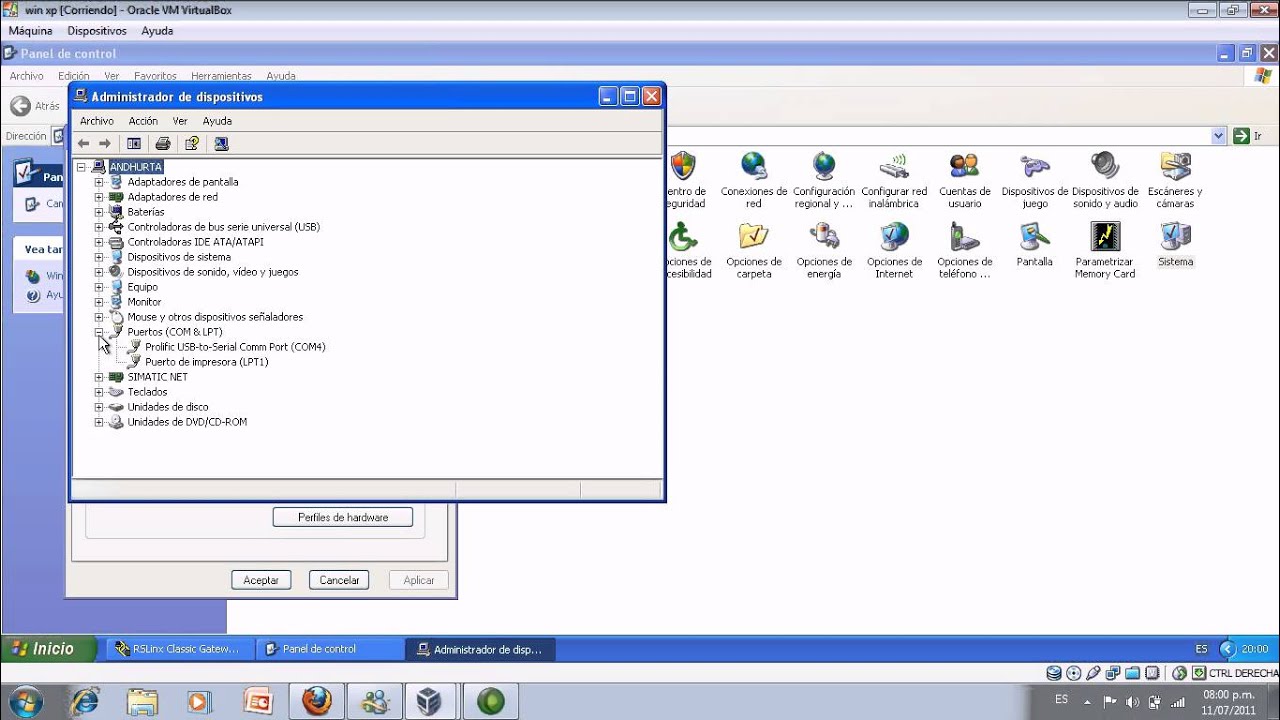Image resolution: width=1280 pixels, height=720 pixels.
Task: Open Acción menu in Administrador de dispositivos
Action: tap(143, 121)
